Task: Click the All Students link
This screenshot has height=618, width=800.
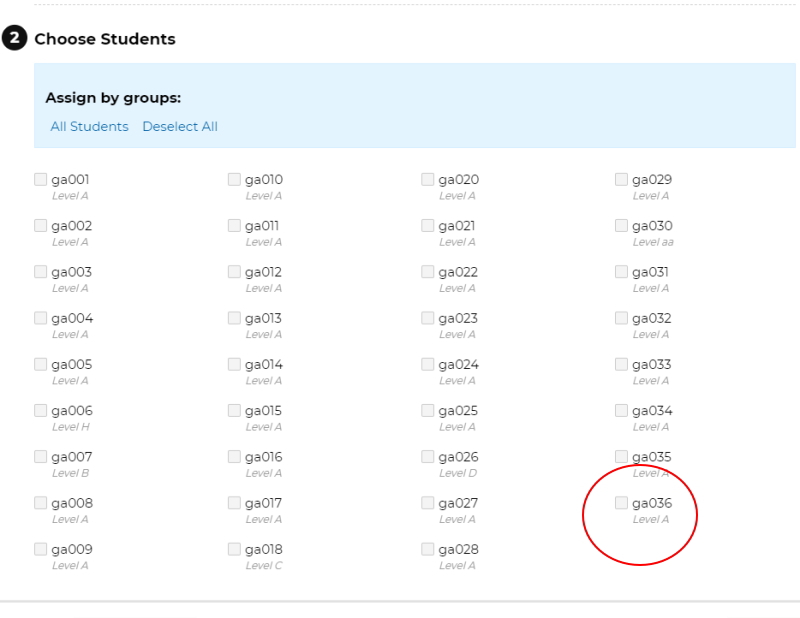Action: point(89,127)
